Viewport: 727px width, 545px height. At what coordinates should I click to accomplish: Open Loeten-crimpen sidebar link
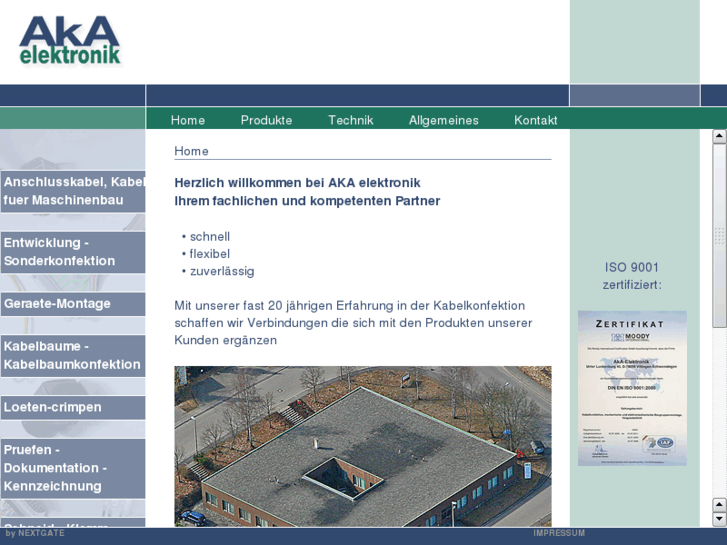[73, 407]
